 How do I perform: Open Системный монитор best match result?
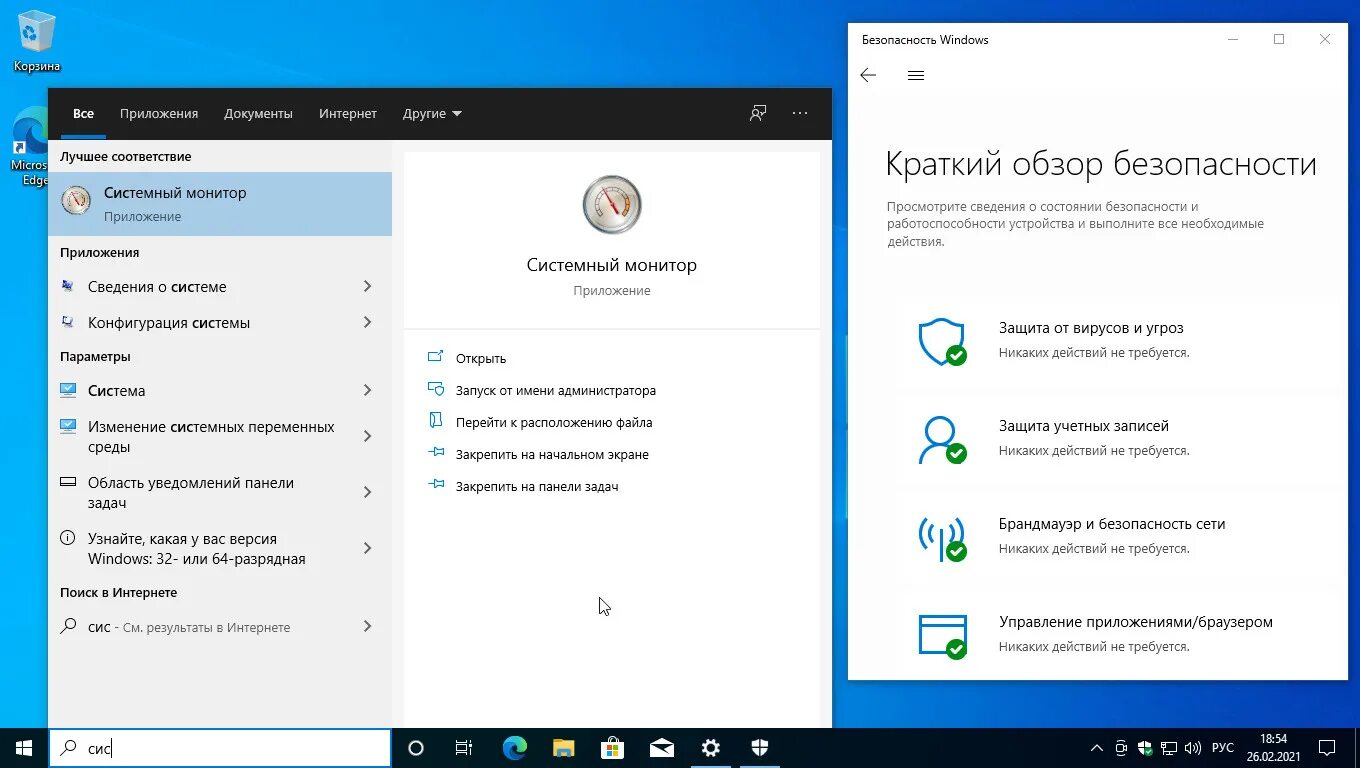pyautogui.click(x=220, y=204)
